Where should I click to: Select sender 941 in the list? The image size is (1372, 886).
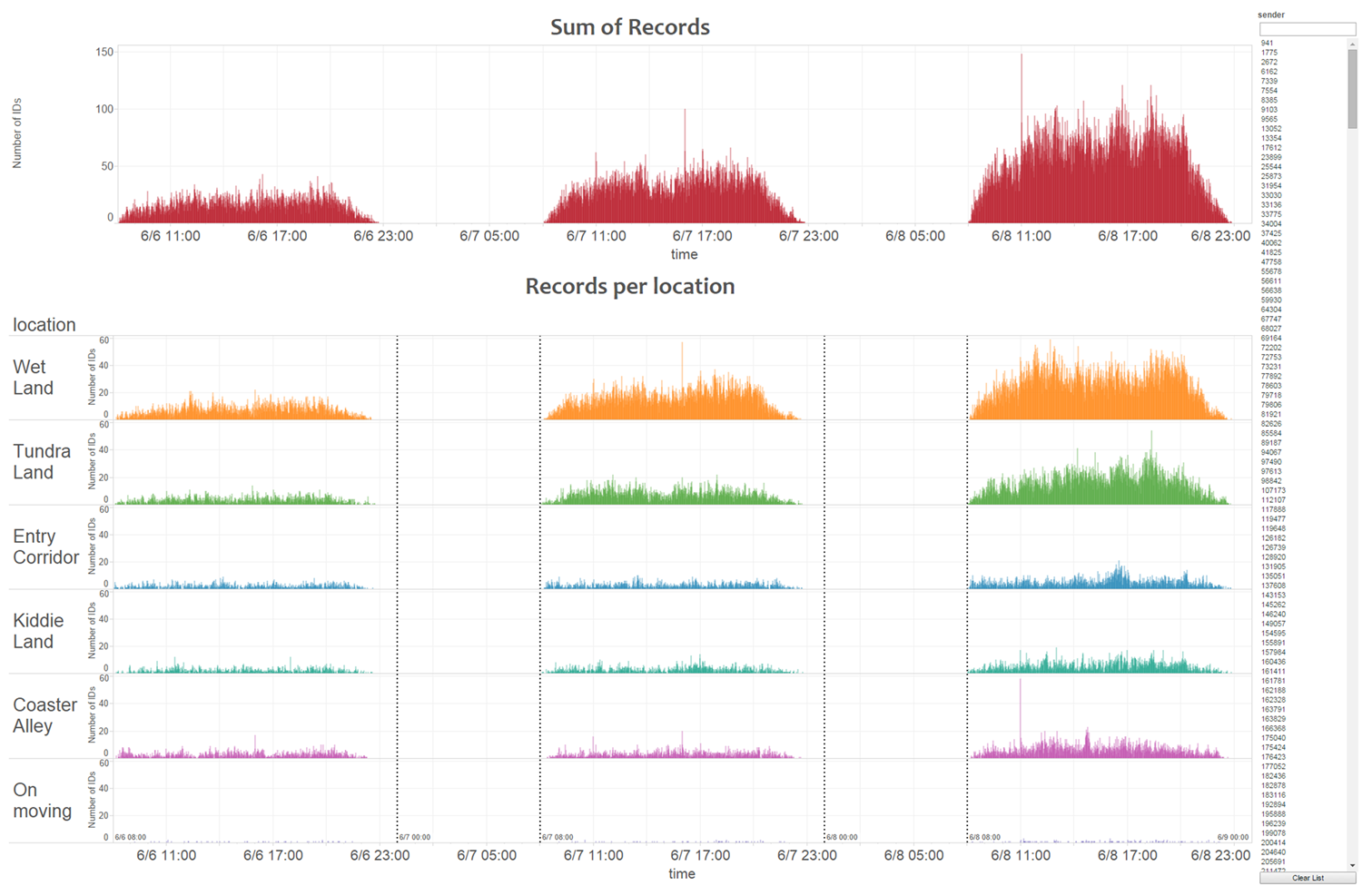point(1267,44)
